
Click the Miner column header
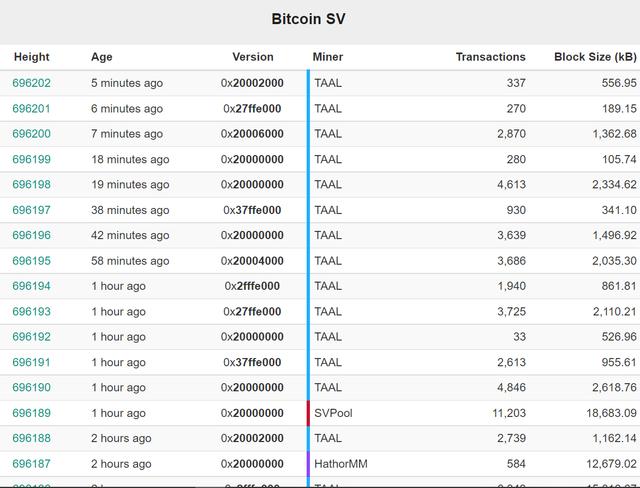[x=328, y=57]
